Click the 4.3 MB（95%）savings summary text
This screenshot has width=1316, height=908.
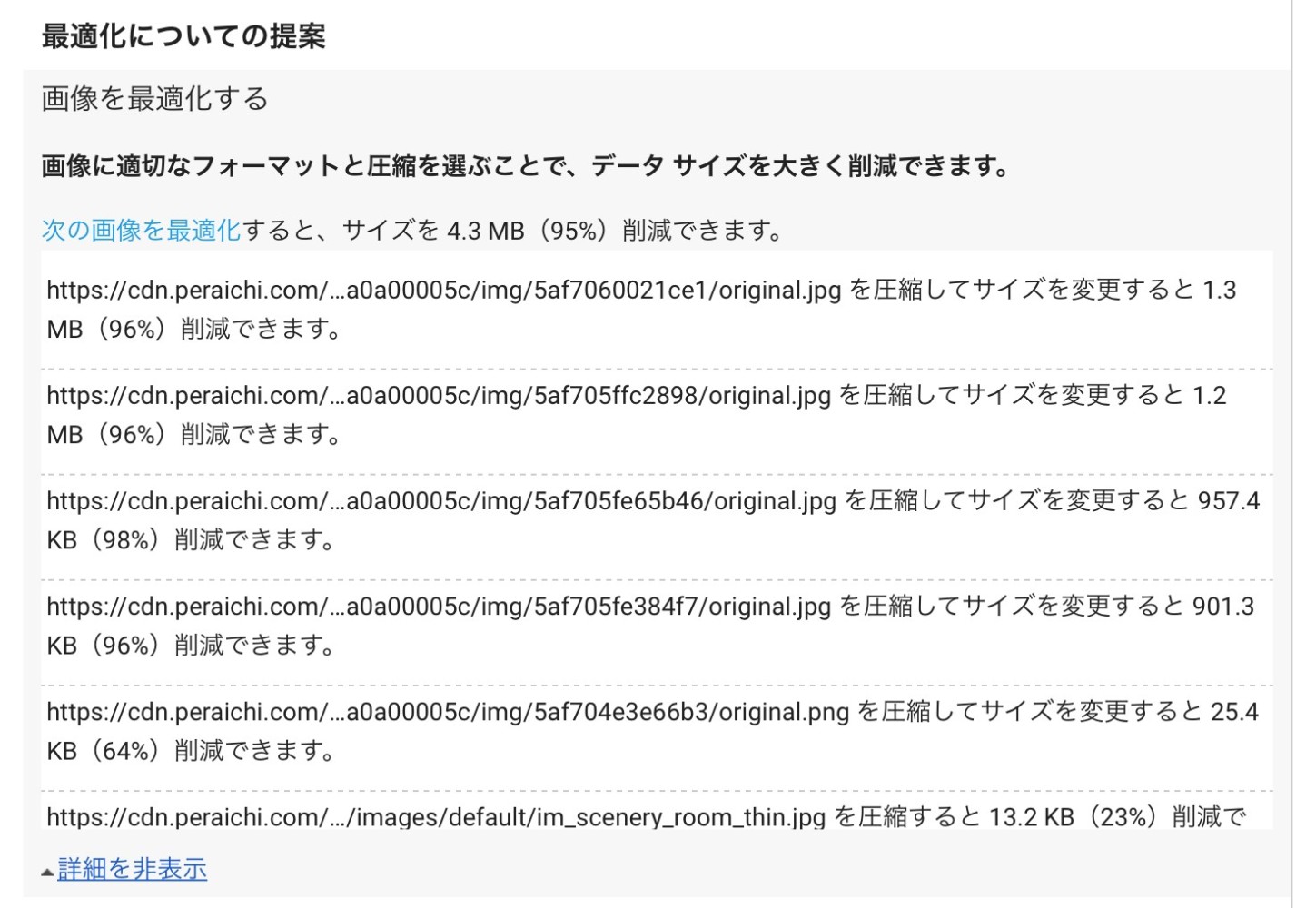[527, 231]
